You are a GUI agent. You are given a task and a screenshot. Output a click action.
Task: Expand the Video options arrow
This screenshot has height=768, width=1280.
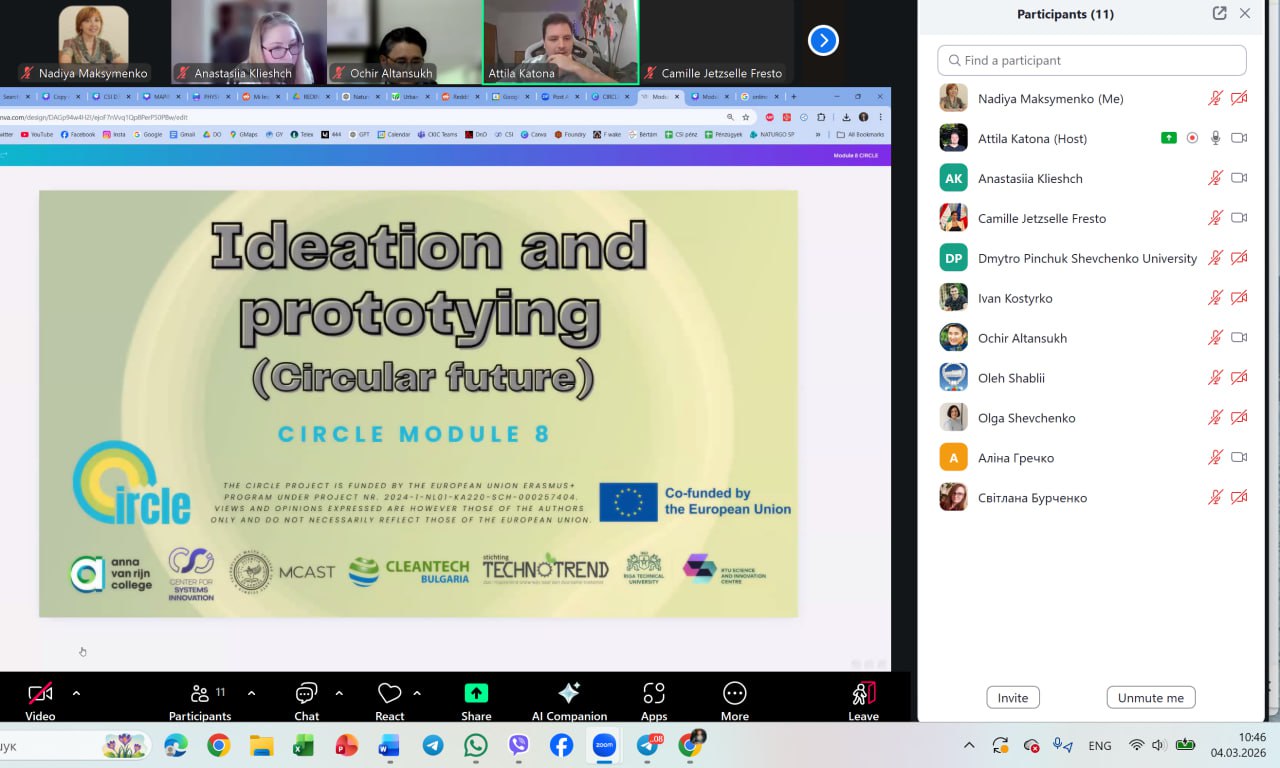76,693
